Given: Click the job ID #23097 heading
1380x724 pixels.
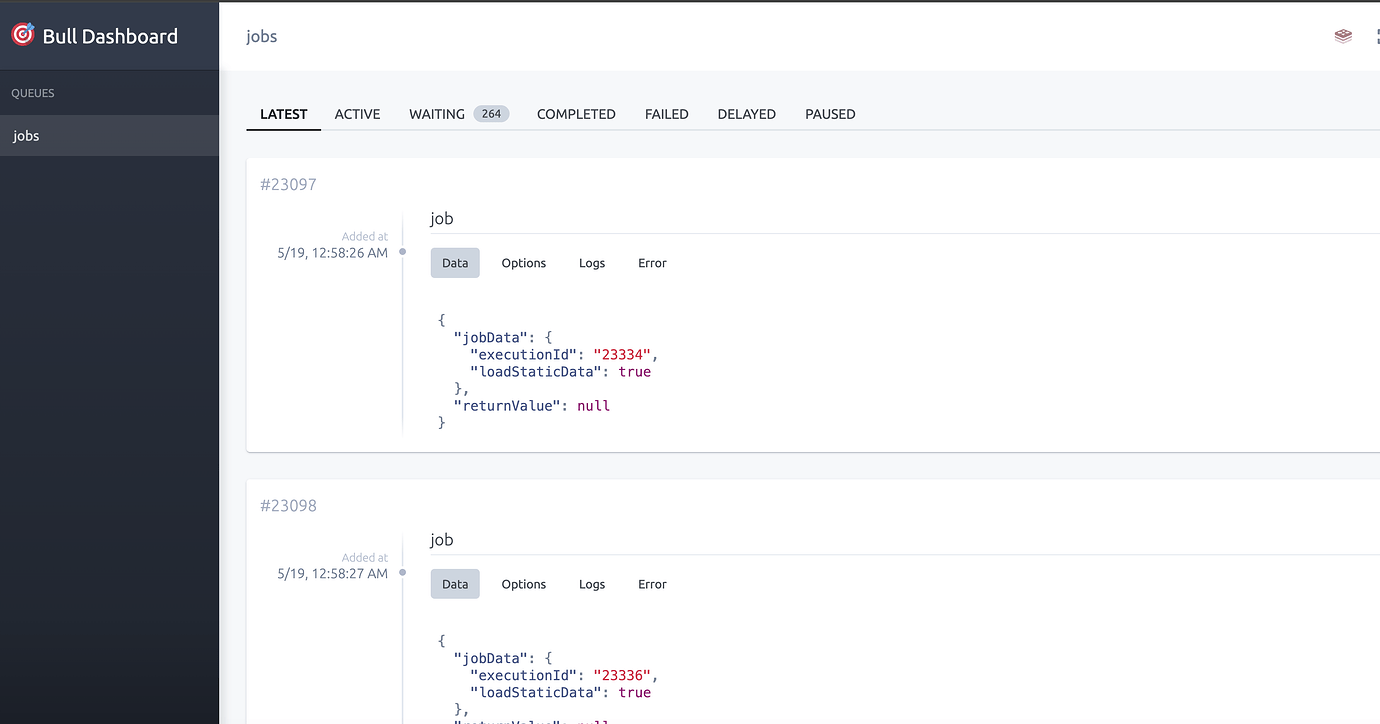Looking at the screenshot, I should pos(288,184).
